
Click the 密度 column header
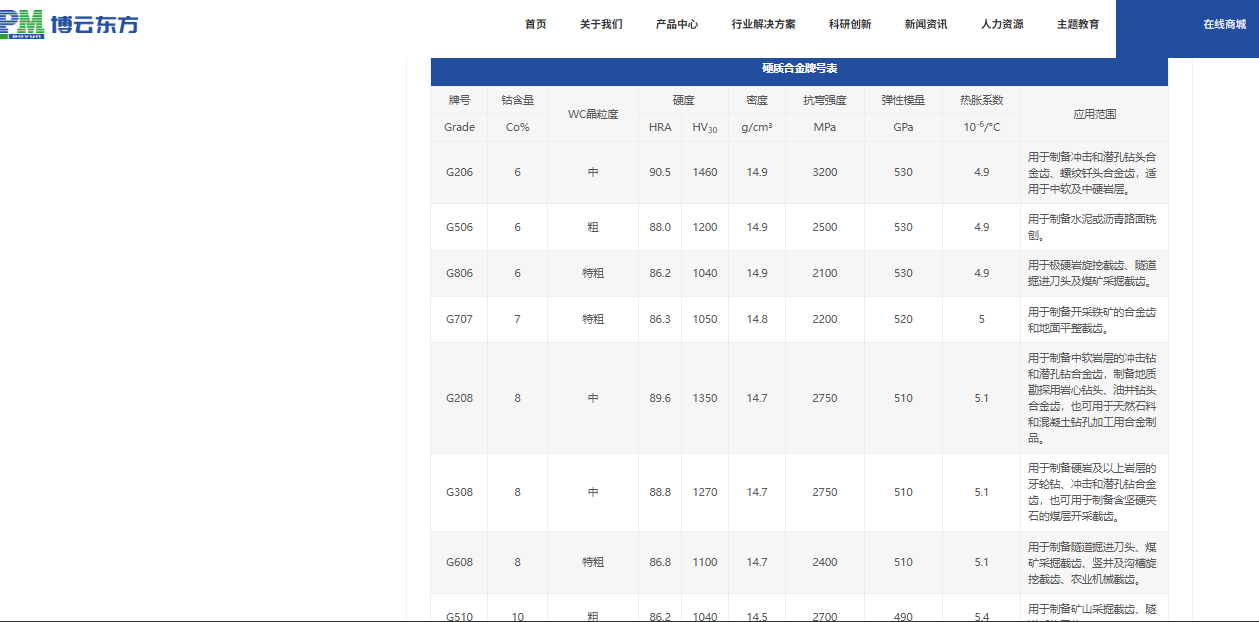pyautogui.click(x=757, y=100)
